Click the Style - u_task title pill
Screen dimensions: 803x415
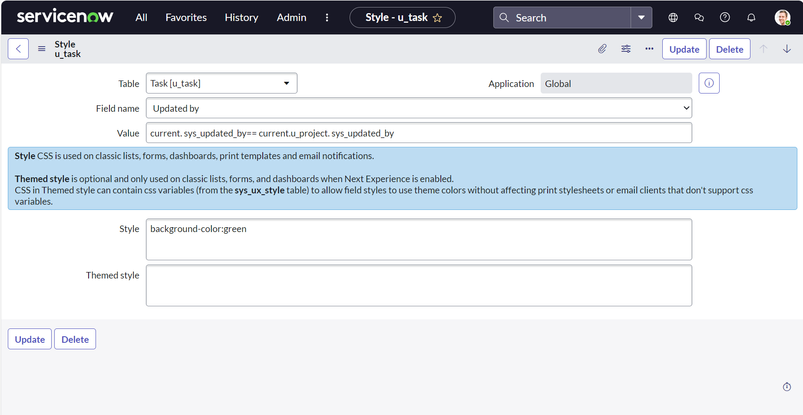click(x=402, y=17)
